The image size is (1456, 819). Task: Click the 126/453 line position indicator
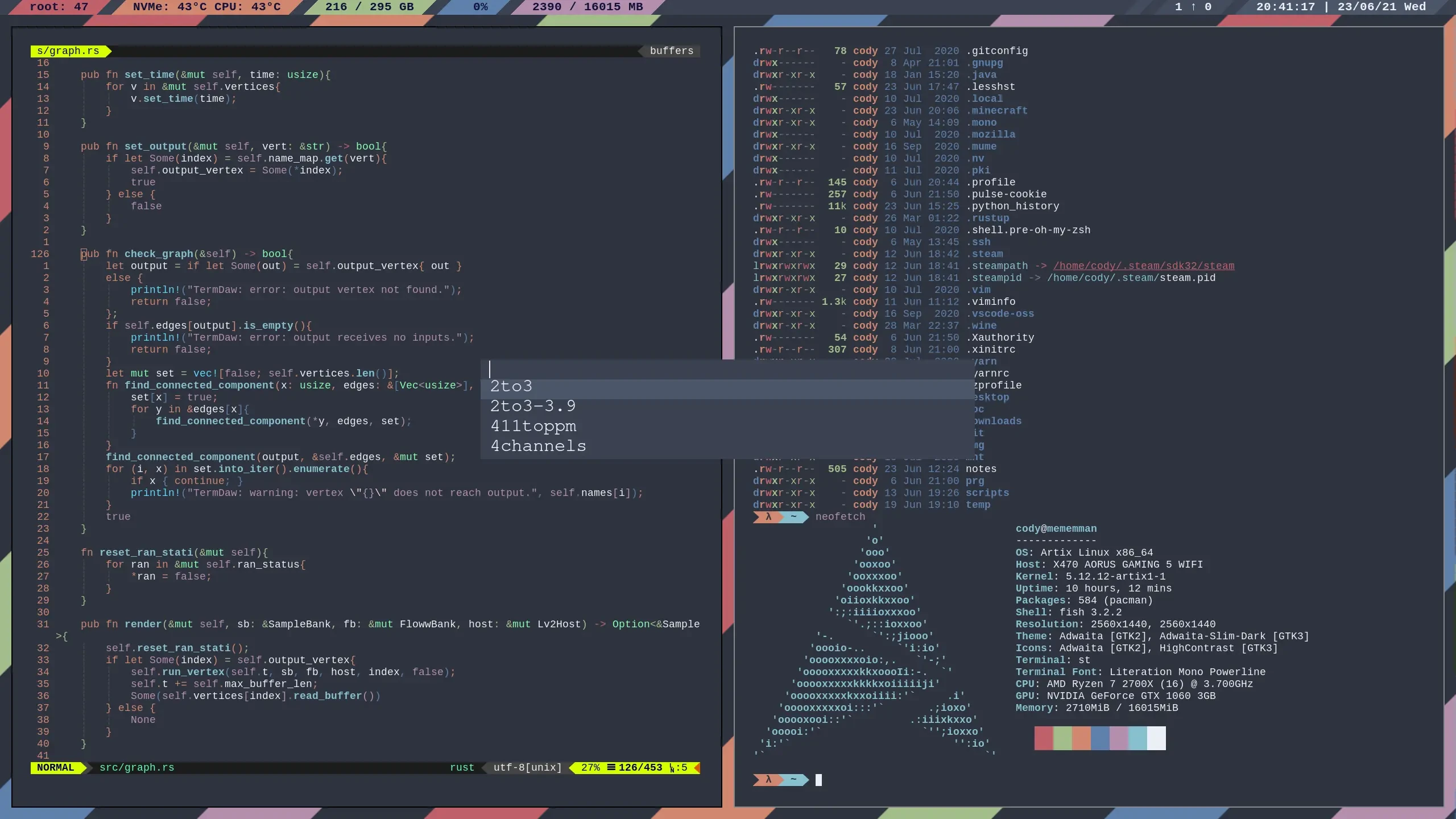[640, 768]
